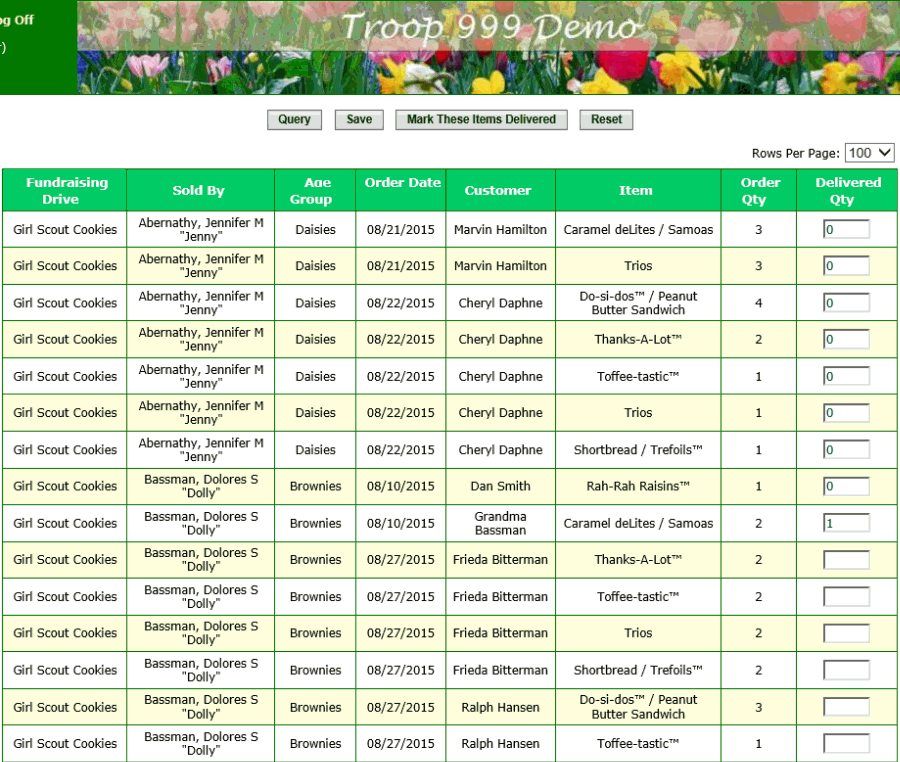
Task: Edit Delivered Qty for Frieda Bitterman Thanks-A-Lot
Action: (x=846, y=559)
